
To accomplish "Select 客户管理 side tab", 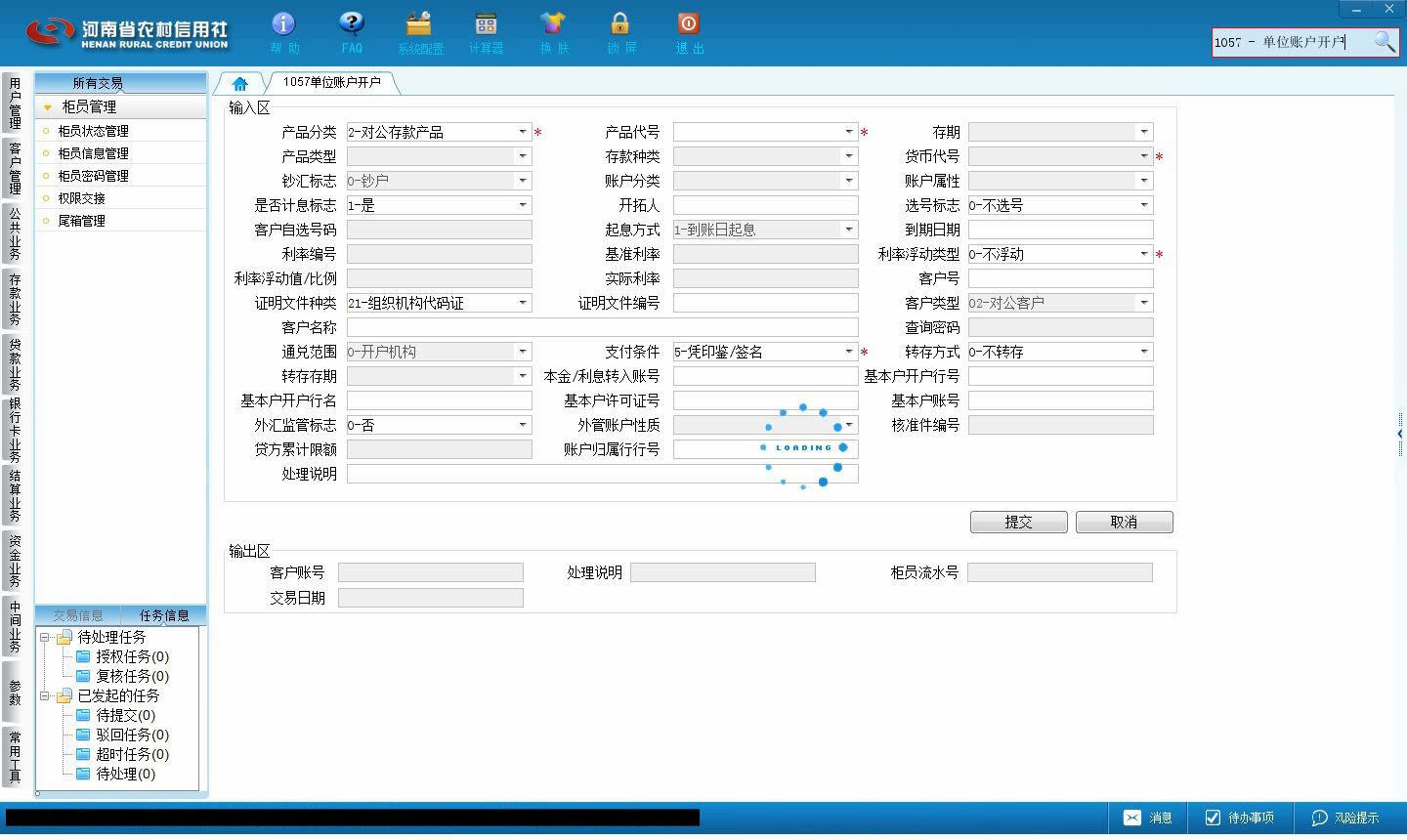I will (15, 168).
